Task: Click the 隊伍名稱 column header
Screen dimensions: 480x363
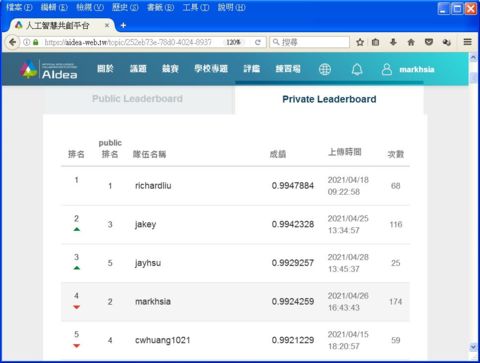Action: [149, 154]
